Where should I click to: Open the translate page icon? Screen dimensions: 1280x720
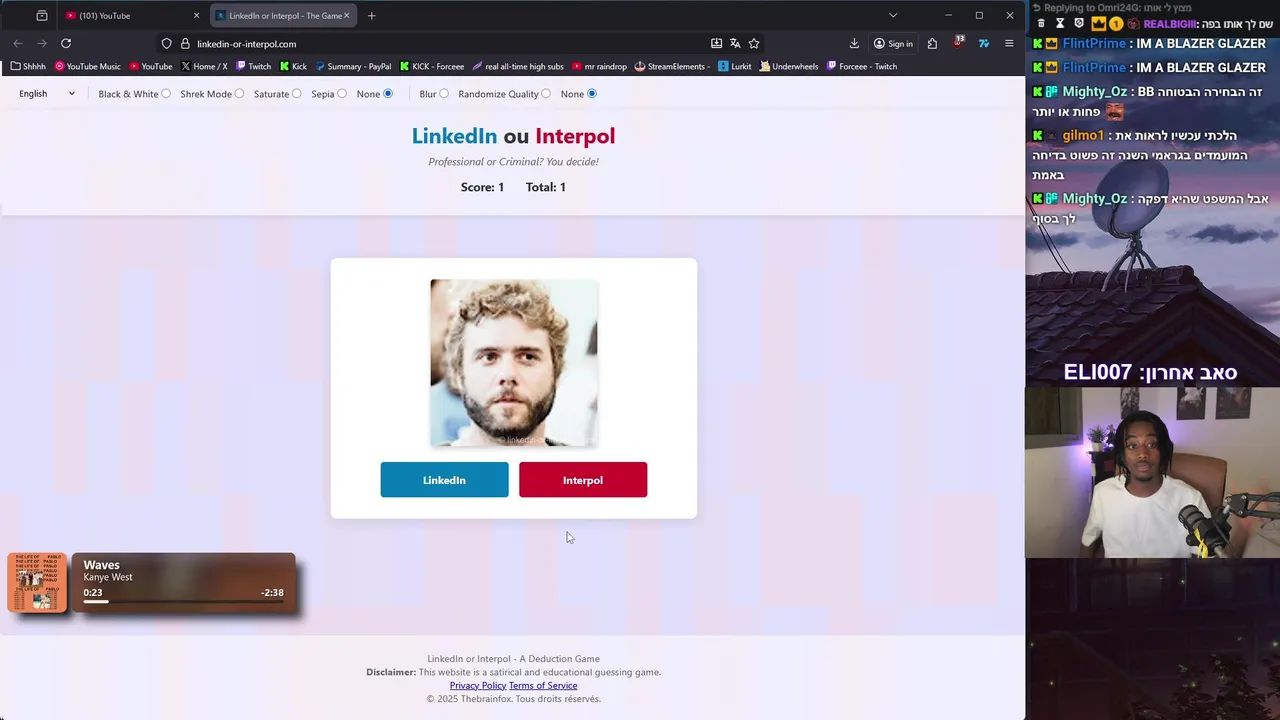coord(735,43)
